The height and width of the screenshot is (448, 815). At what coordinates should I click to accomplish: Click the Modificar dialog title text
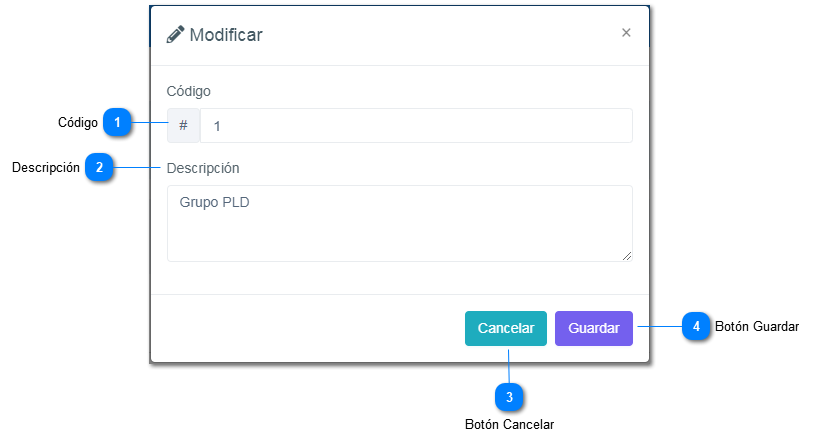[x=226, y=35]
